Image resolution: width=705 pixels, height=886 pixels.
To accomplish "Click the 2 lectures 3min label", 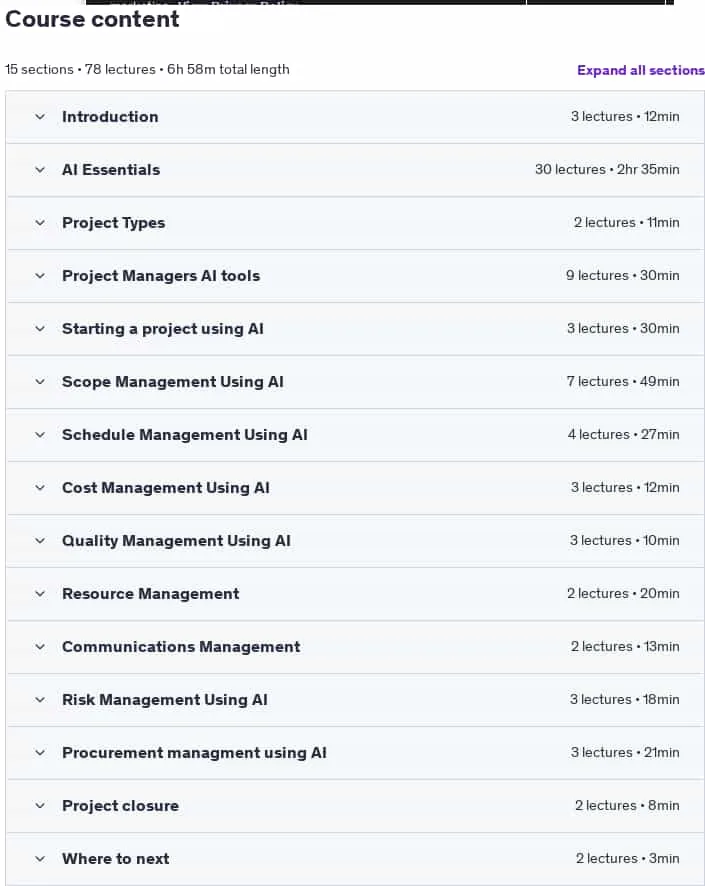I will click(x=628, y=859).
